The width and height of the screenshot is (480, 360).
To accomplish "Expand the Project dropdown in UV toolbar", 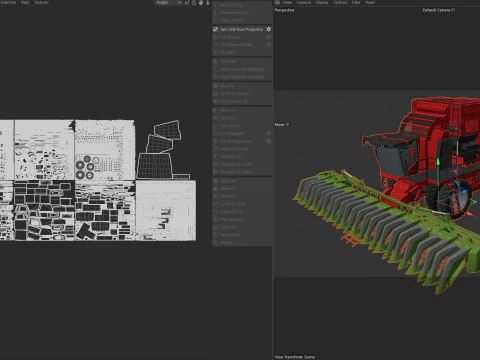I will [168, 3].
